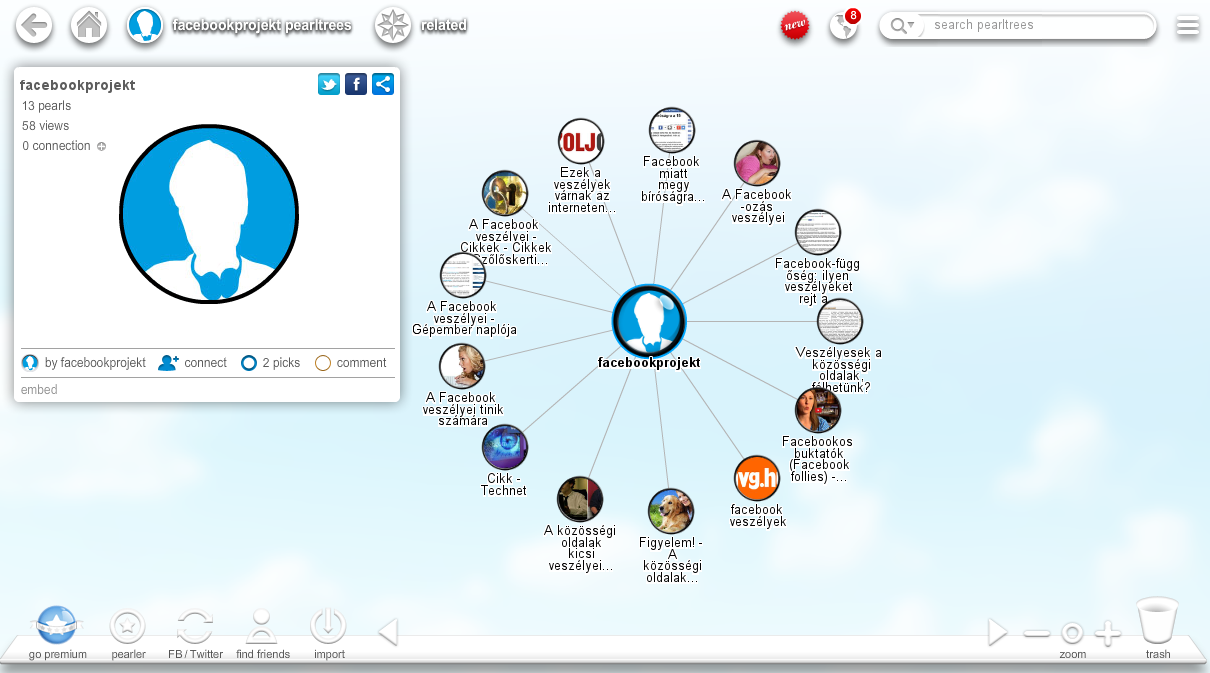Open the 'Figyelem! - A közösségi oldalak' pearl
This screenshot has height=673, width=1210.
coord(671,512)
